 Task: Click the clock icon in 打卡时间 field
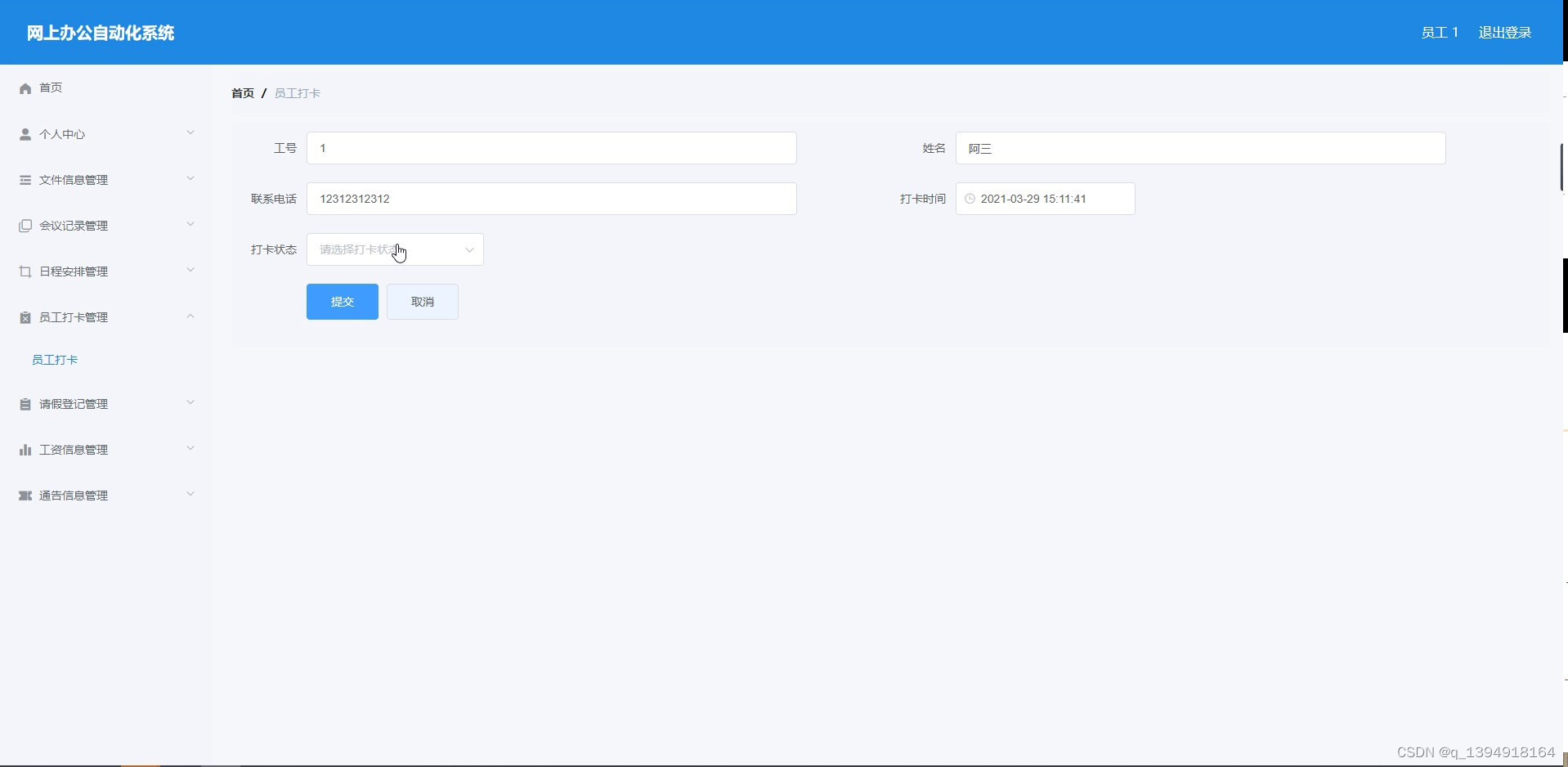(970, 199)
